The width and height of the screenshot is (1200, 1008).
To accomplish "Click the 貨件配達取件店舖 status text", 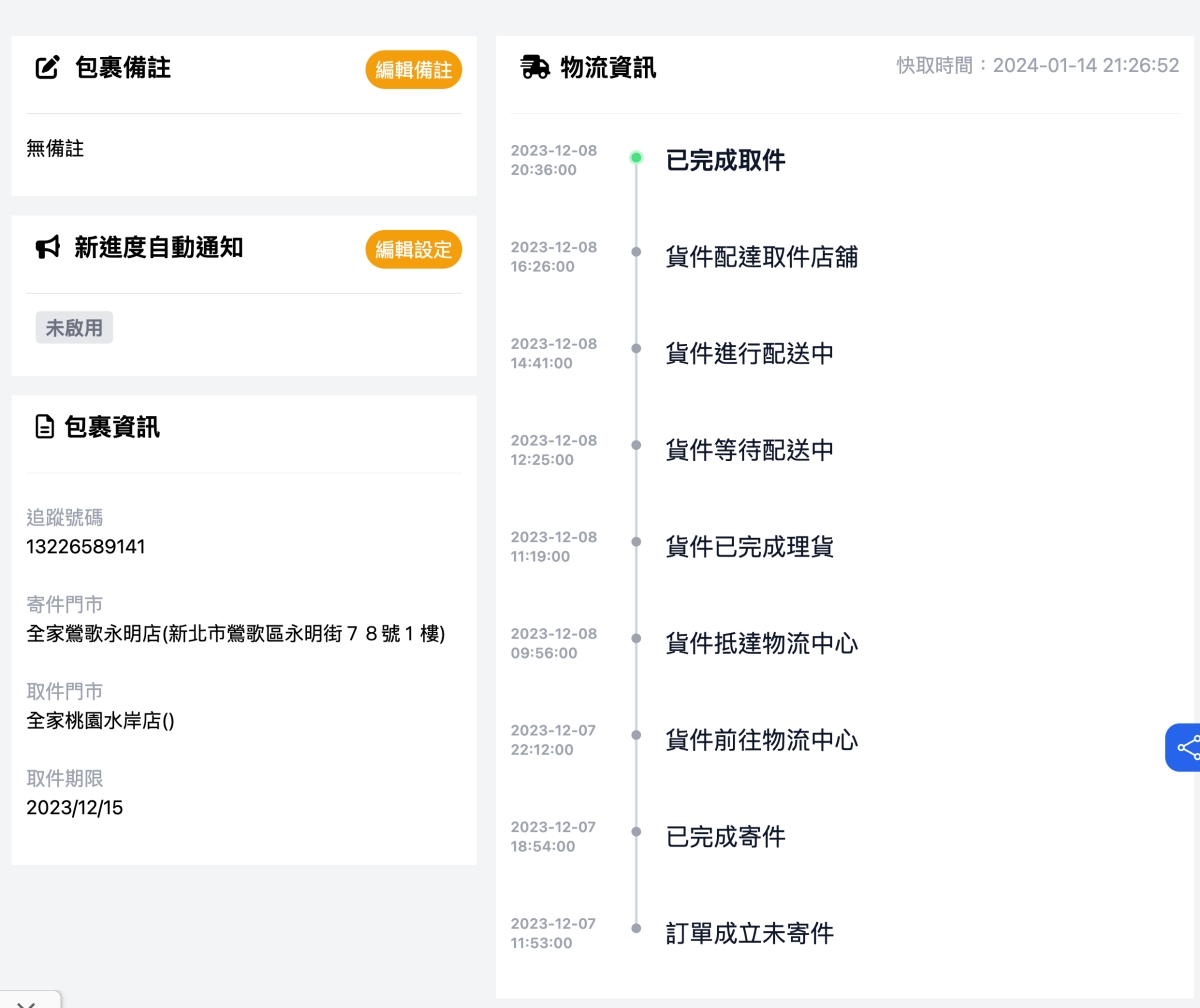I will pyautogui.click(x=762, y=257).
